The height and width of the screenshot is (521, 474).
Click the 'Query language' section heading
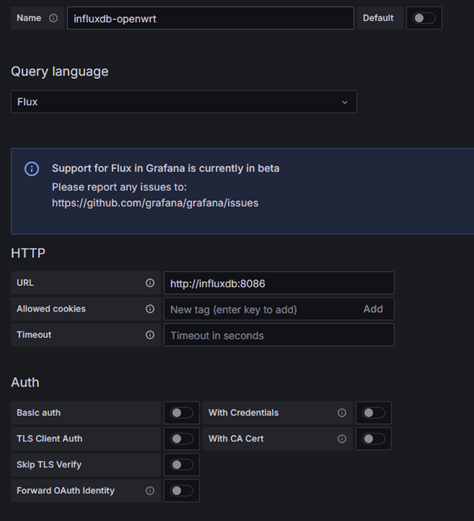click(60, 71)
